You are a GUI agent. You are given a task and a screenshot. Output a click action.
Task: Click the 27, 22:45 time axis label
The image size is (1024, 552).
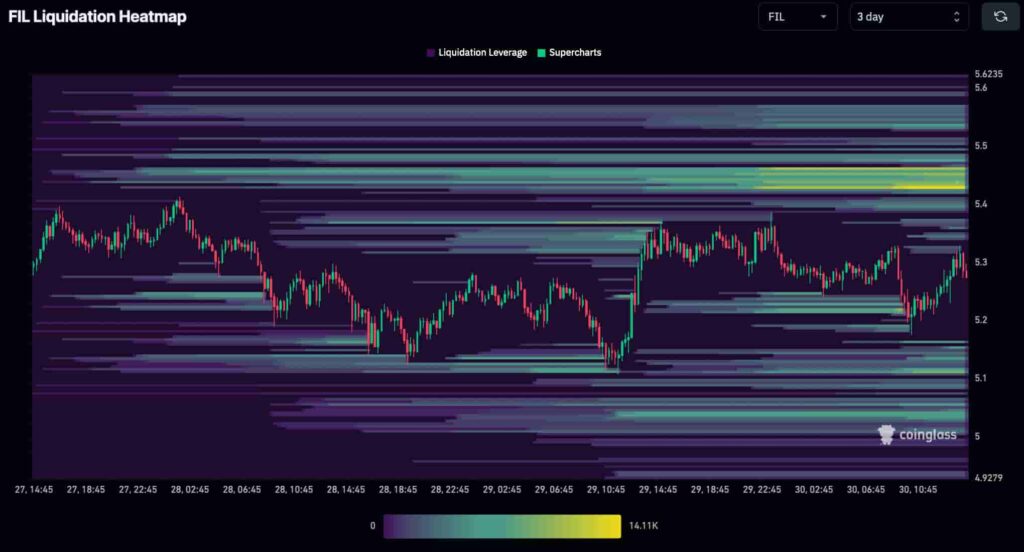[138, 489]
